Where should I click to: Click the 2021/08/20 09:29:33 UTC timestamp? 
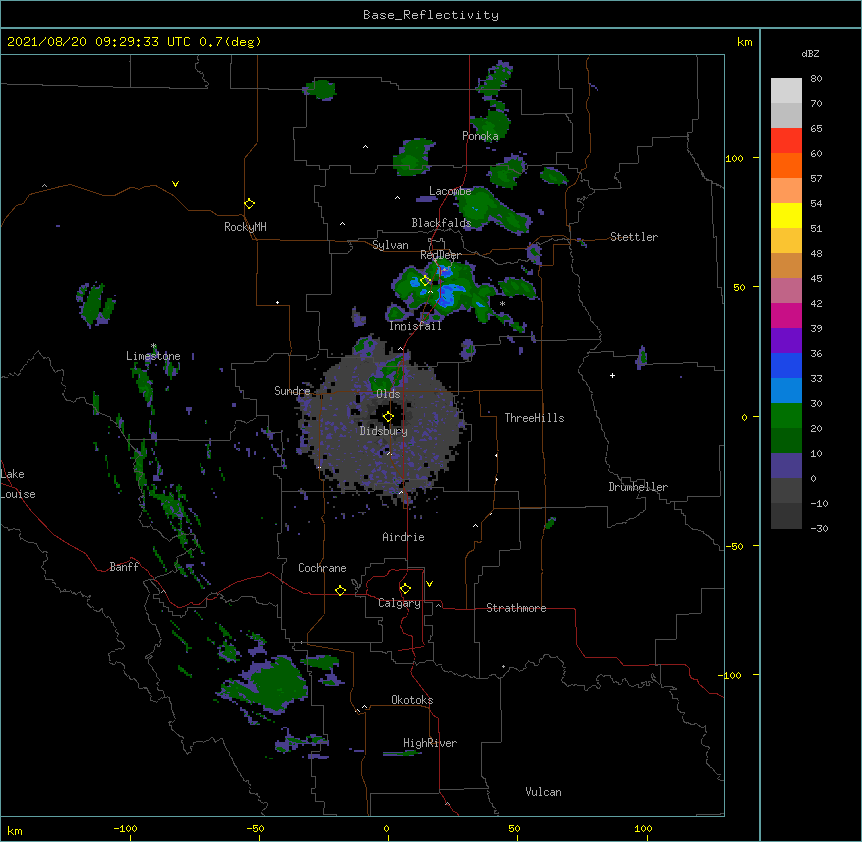[98, 42]
